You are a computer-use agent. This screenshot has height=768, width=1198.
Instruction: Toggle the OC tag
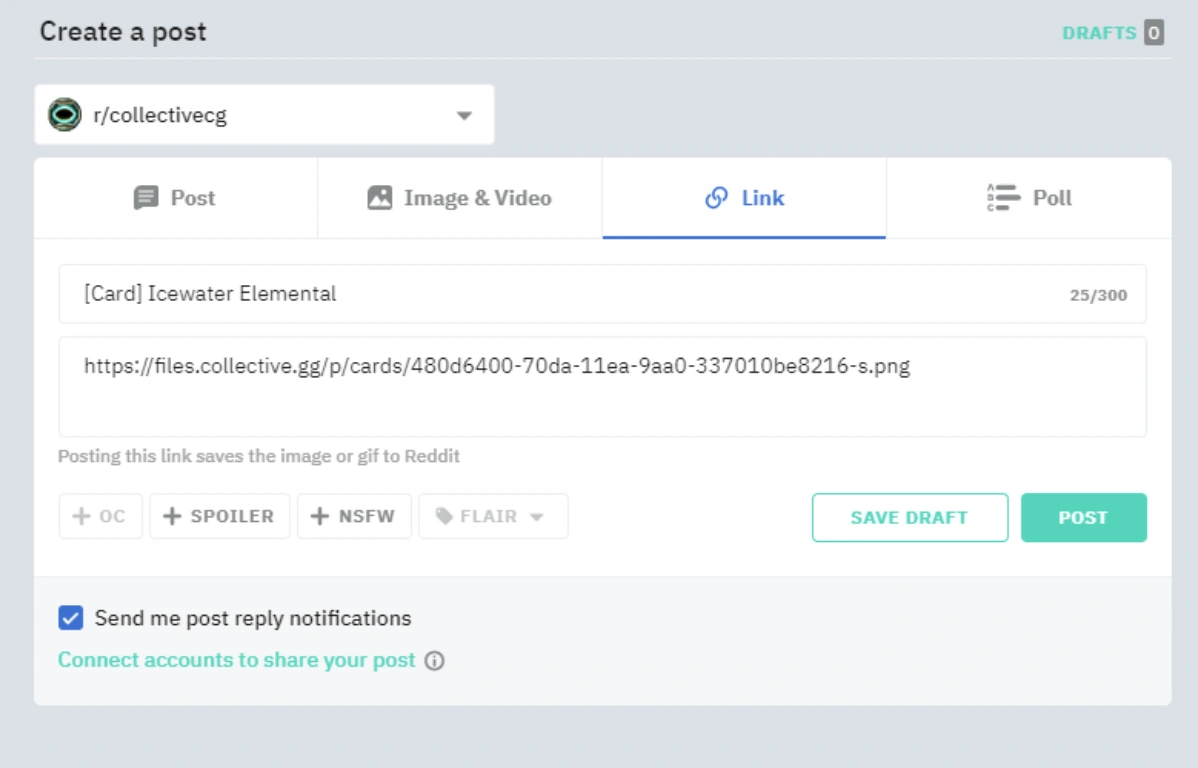click(100, 516)
